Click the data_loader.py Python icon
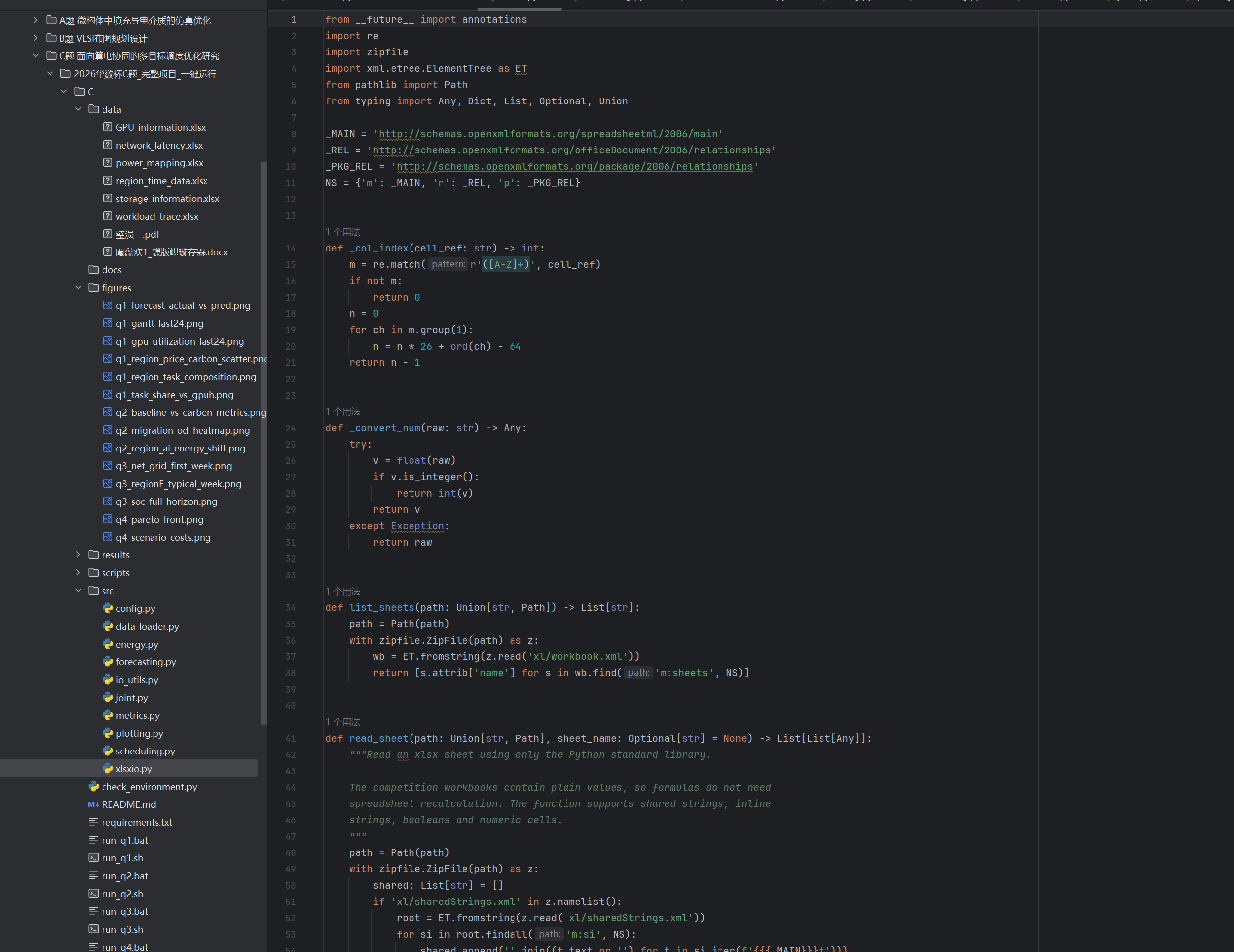Image resolution: width=1234 pixels, height=952 pixels. (x=108, y=626)
